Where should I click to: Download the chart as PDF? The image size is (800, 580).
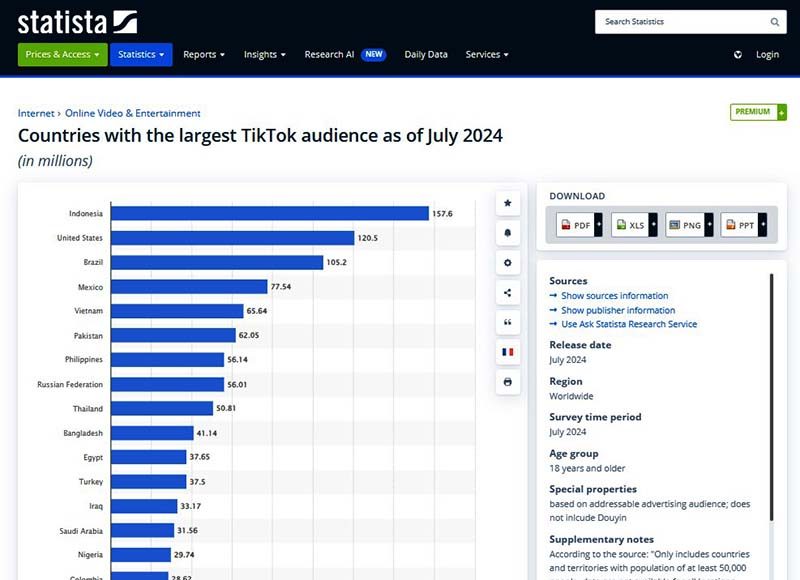click(576, 226)
